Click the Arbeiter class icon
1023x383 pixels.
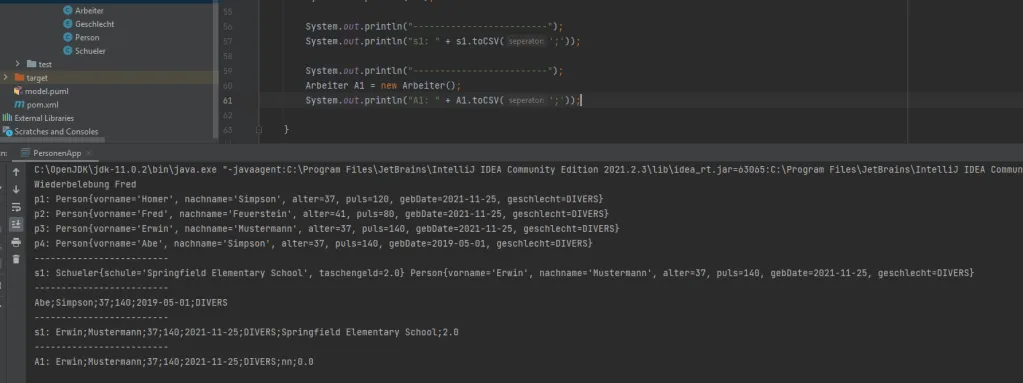[68, 10]
